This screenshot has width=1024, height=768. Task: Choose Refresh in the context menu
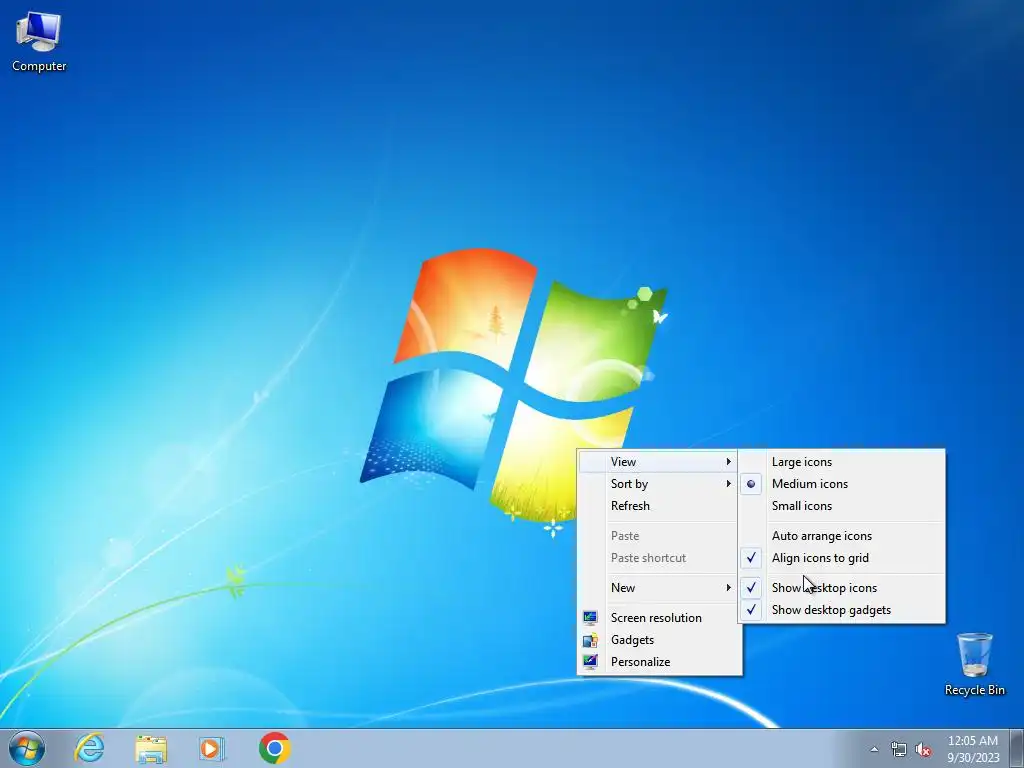pyautogui.click(x=659, y=506)
